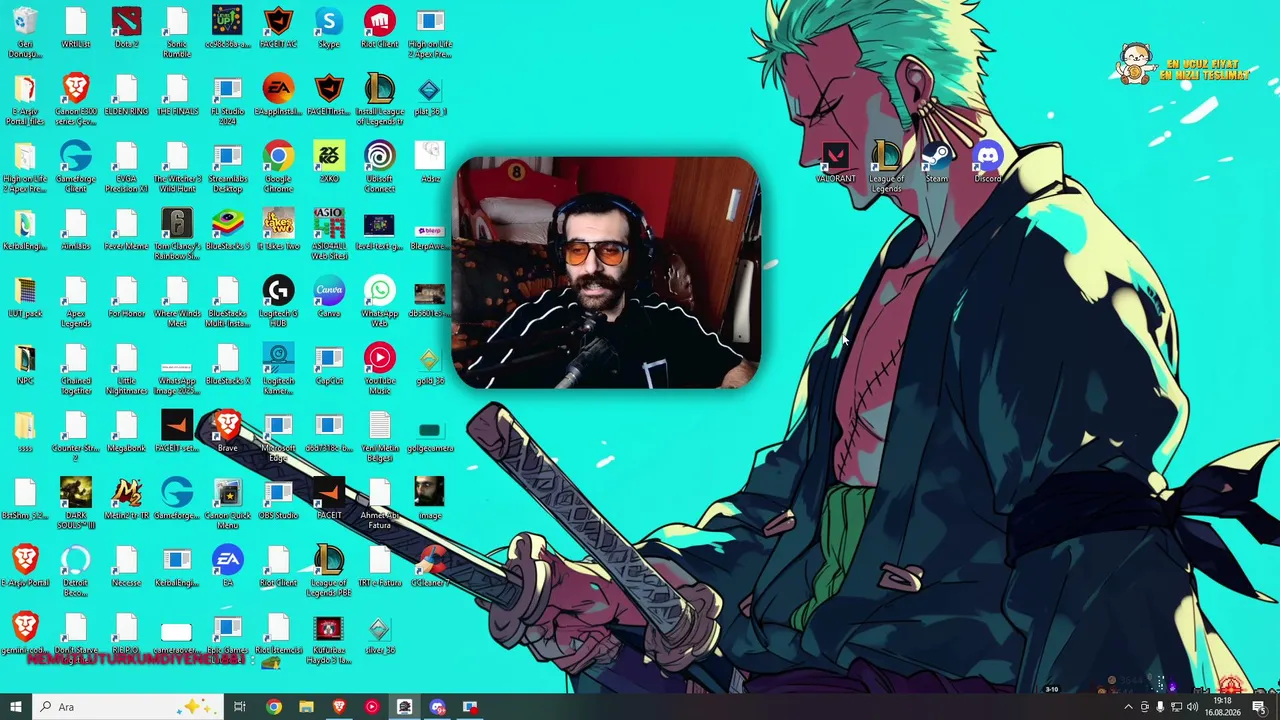Viewport: 1280px width, 720px height.
Task: Select the Canon E300 series Brave shortcut
Action: (76, 99)
